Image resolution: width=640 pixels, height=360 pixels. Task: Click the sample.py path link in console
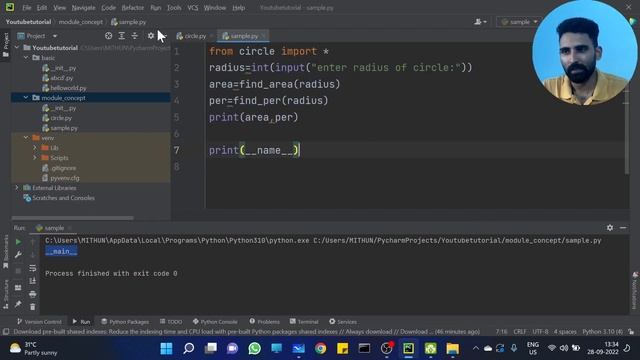coord(457,240)
